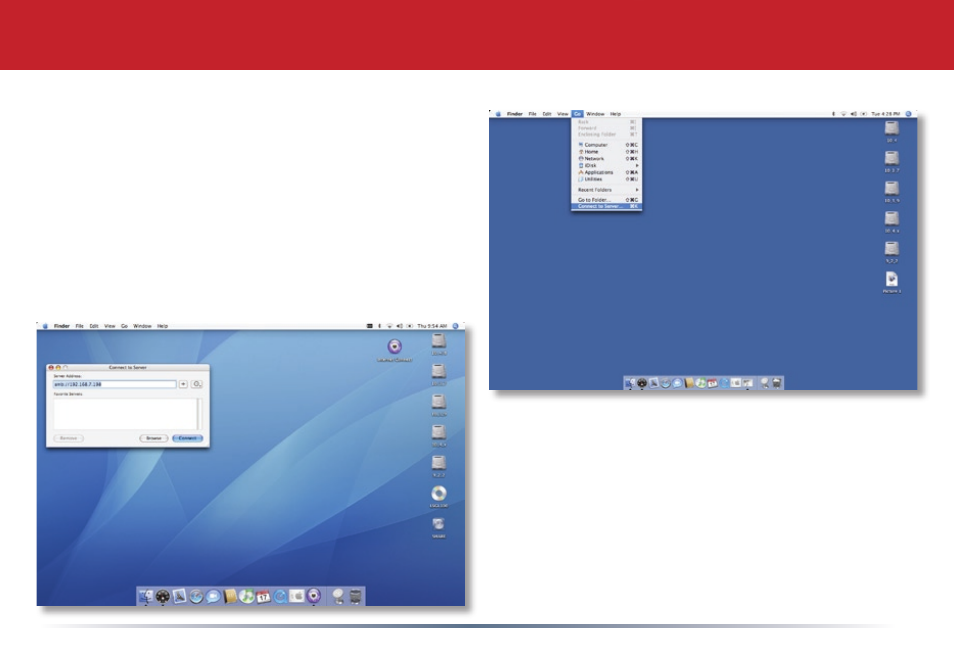Screen dimensions: 954x660
Task: Click the clock reading Tue 4:28 PM
Action: coord(885,114)
